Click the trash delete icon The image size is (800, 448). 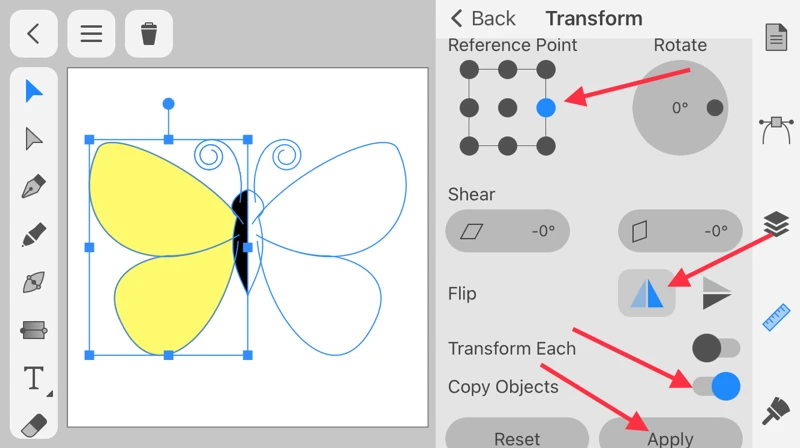click(x=149, y=33)
